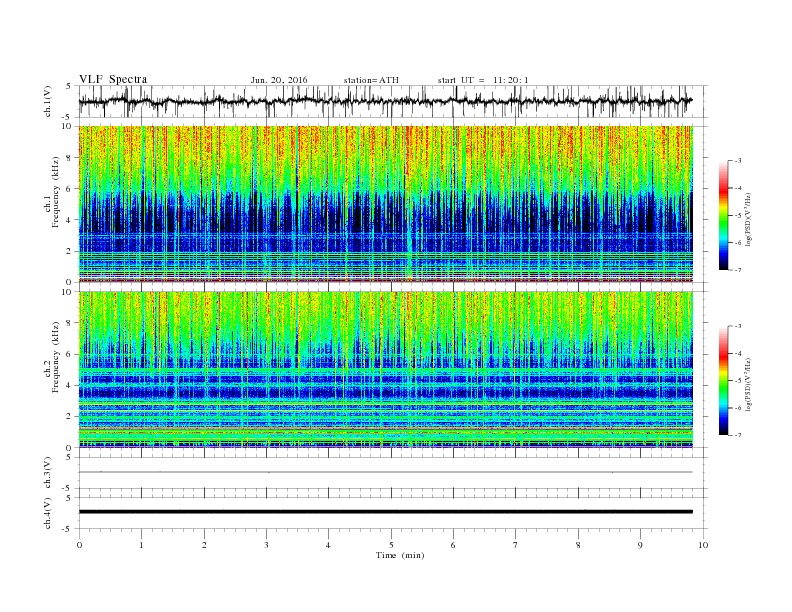Click time axis tick label "8"

point(578,545)
